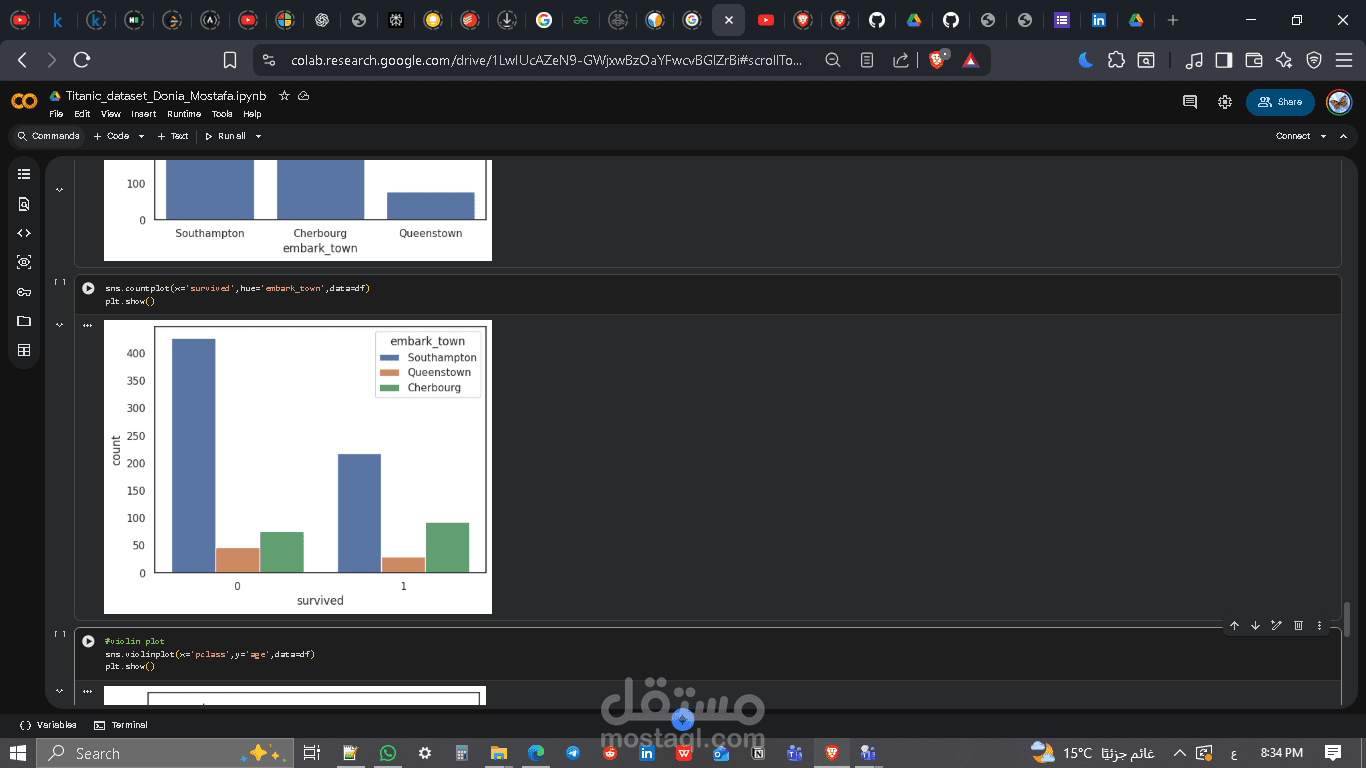Open output options for survived countplot
Screen dimensions: 1366x768
coord(88,325)
